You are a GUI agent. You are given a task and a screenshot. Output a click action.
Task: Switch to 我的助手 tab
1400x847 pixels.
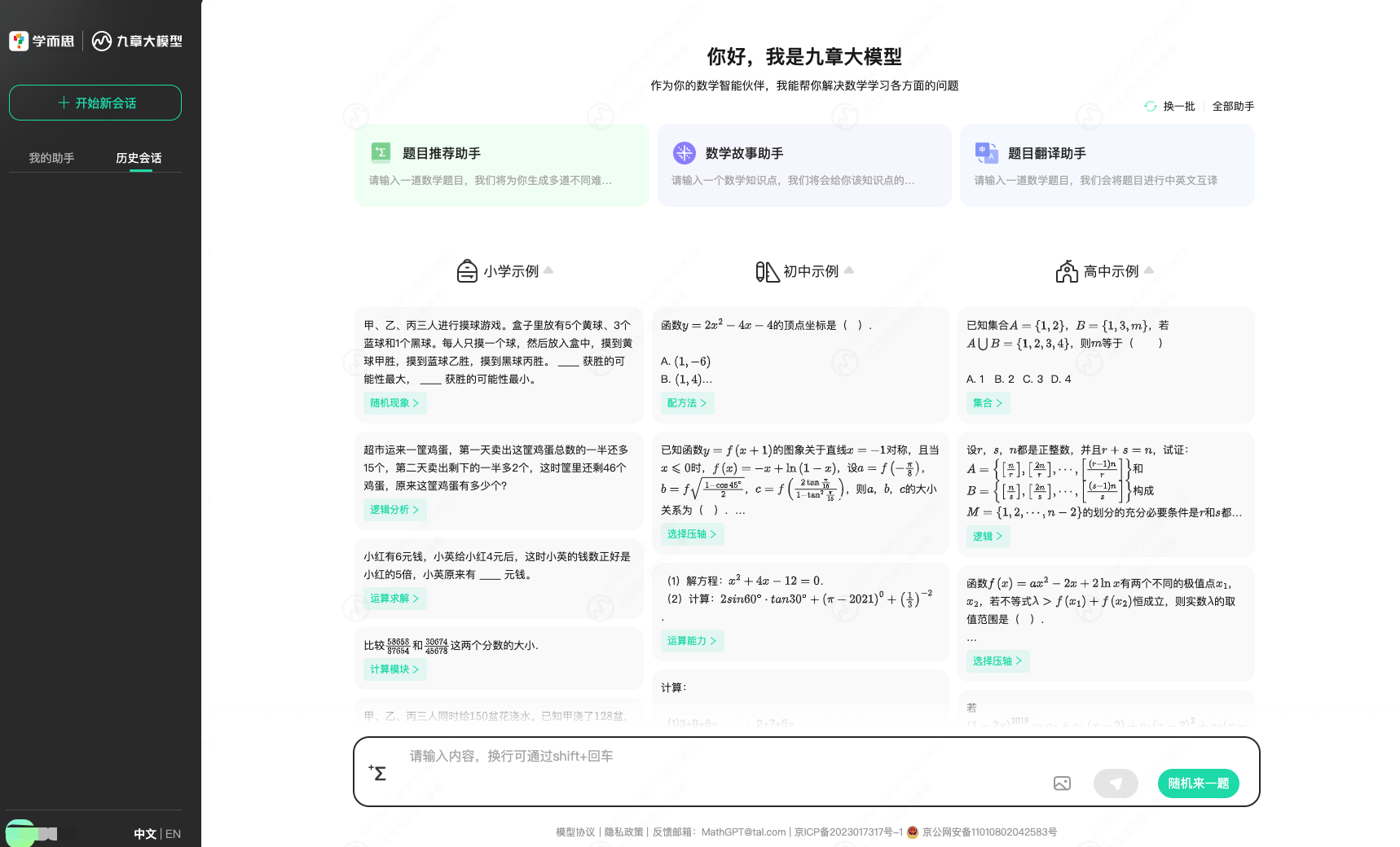pos(51,158)
